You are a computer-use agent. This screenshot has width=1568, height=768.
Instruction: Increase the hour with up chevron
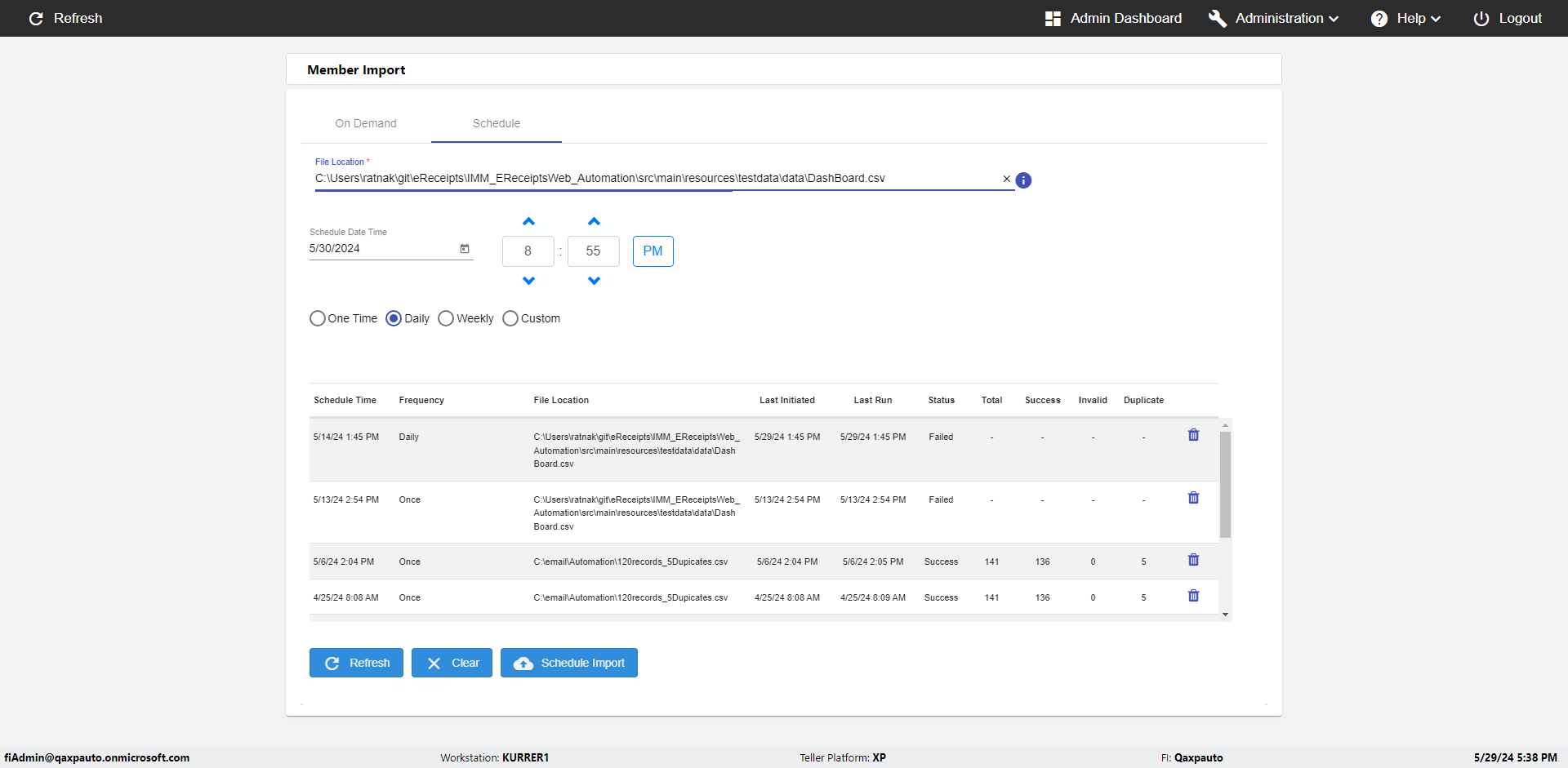pos(528,222)
